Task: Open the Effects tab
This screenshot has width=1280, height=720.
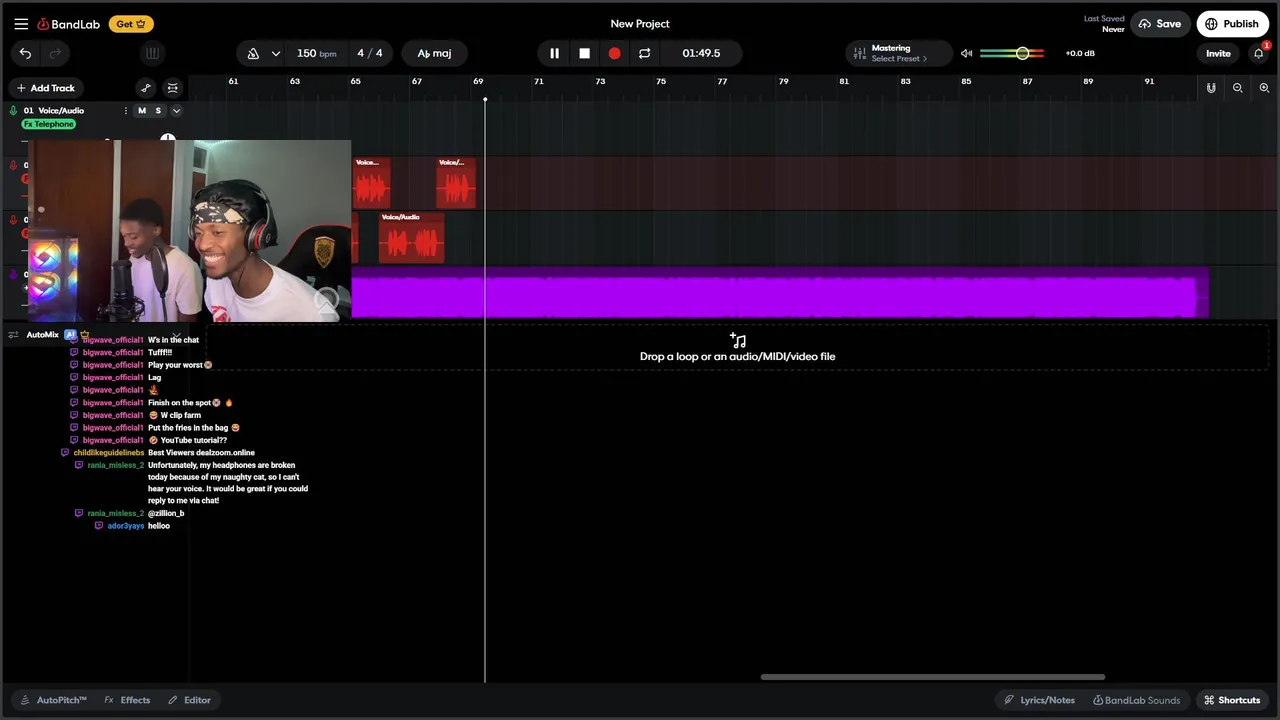Action: (x=127, y=700)
